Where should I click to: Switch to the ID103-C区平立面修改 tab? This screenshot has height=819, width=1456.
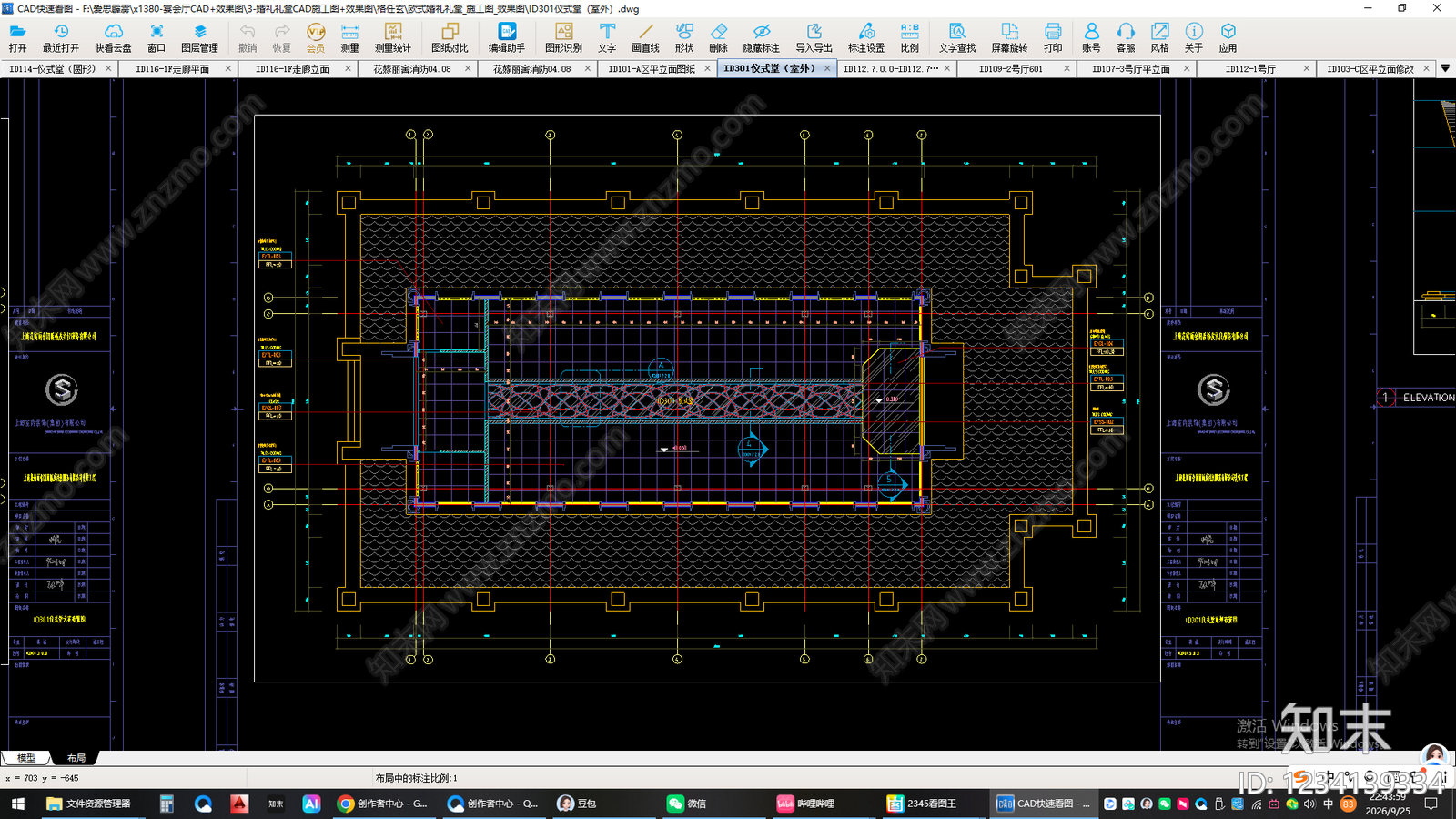[1370, 68]
